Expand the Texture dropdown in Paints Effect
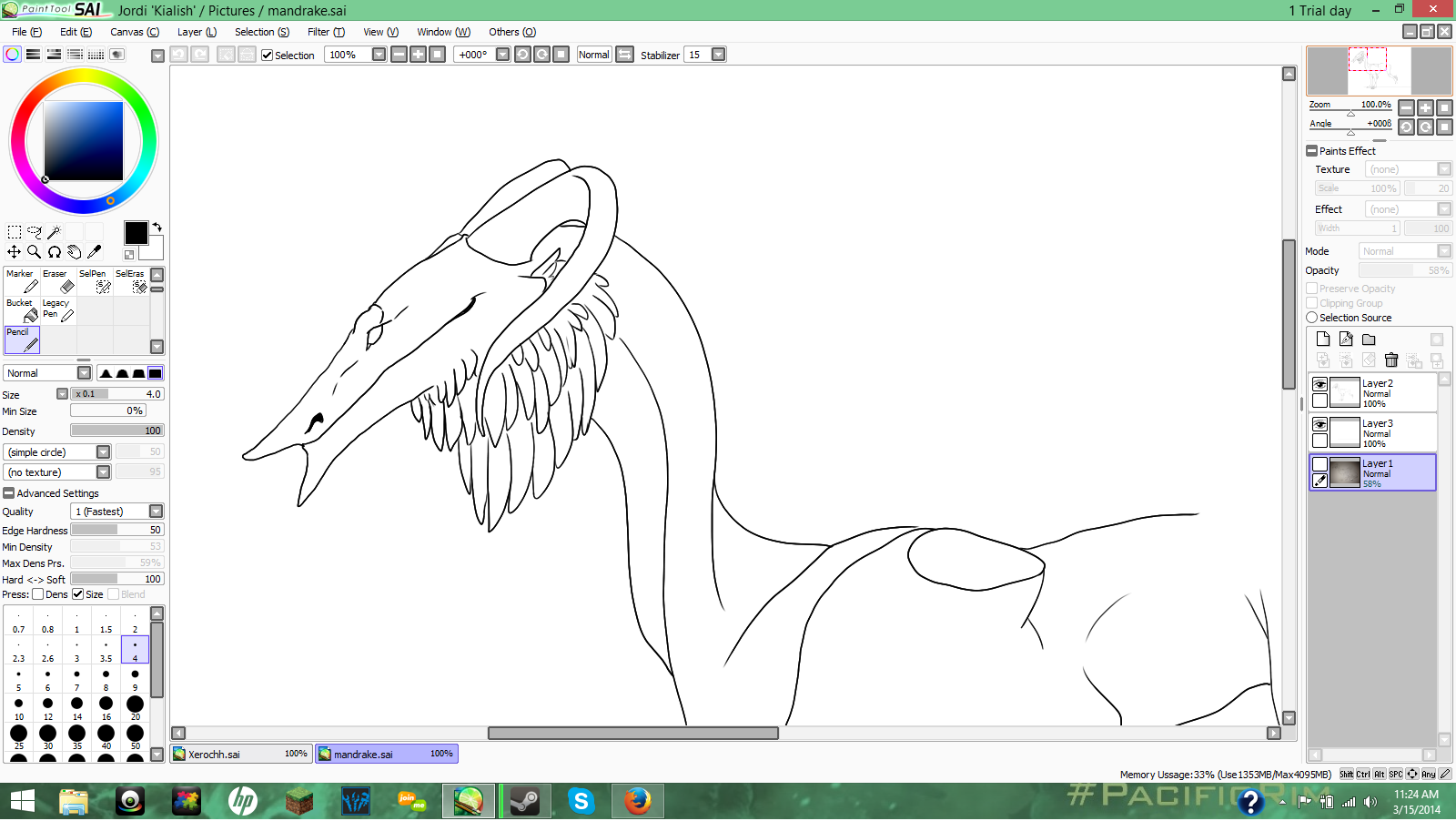Viewport: 1456px width, 821px height. pos(1443,169)
